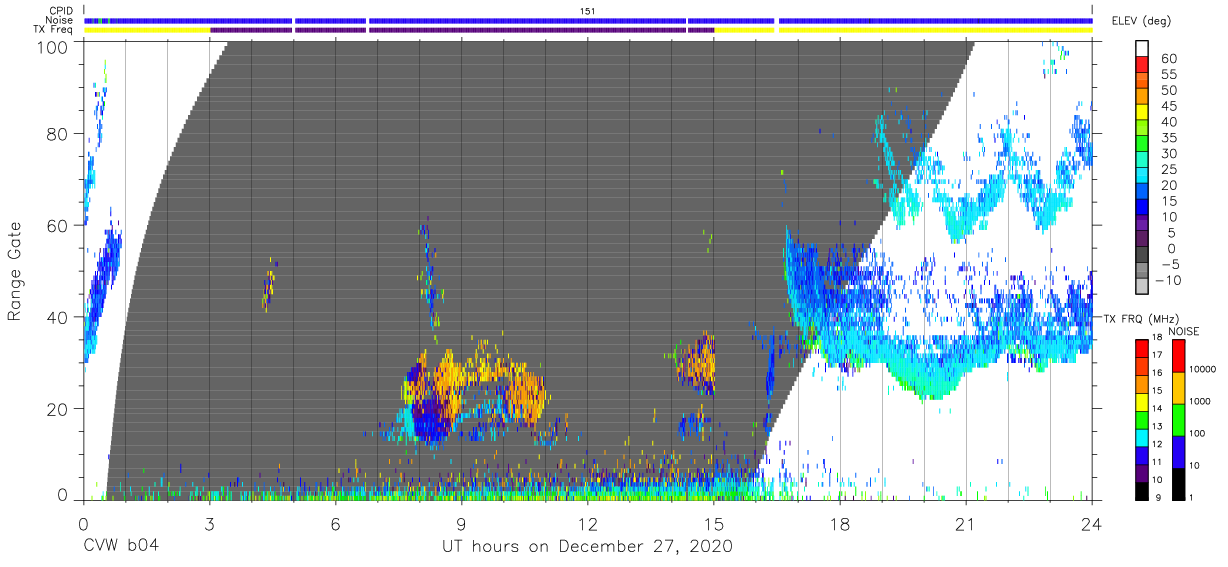Pick the red segment of the ELEV colorbar
The height and width of the screenshot is (567, 1228).
click(1144, 65)
